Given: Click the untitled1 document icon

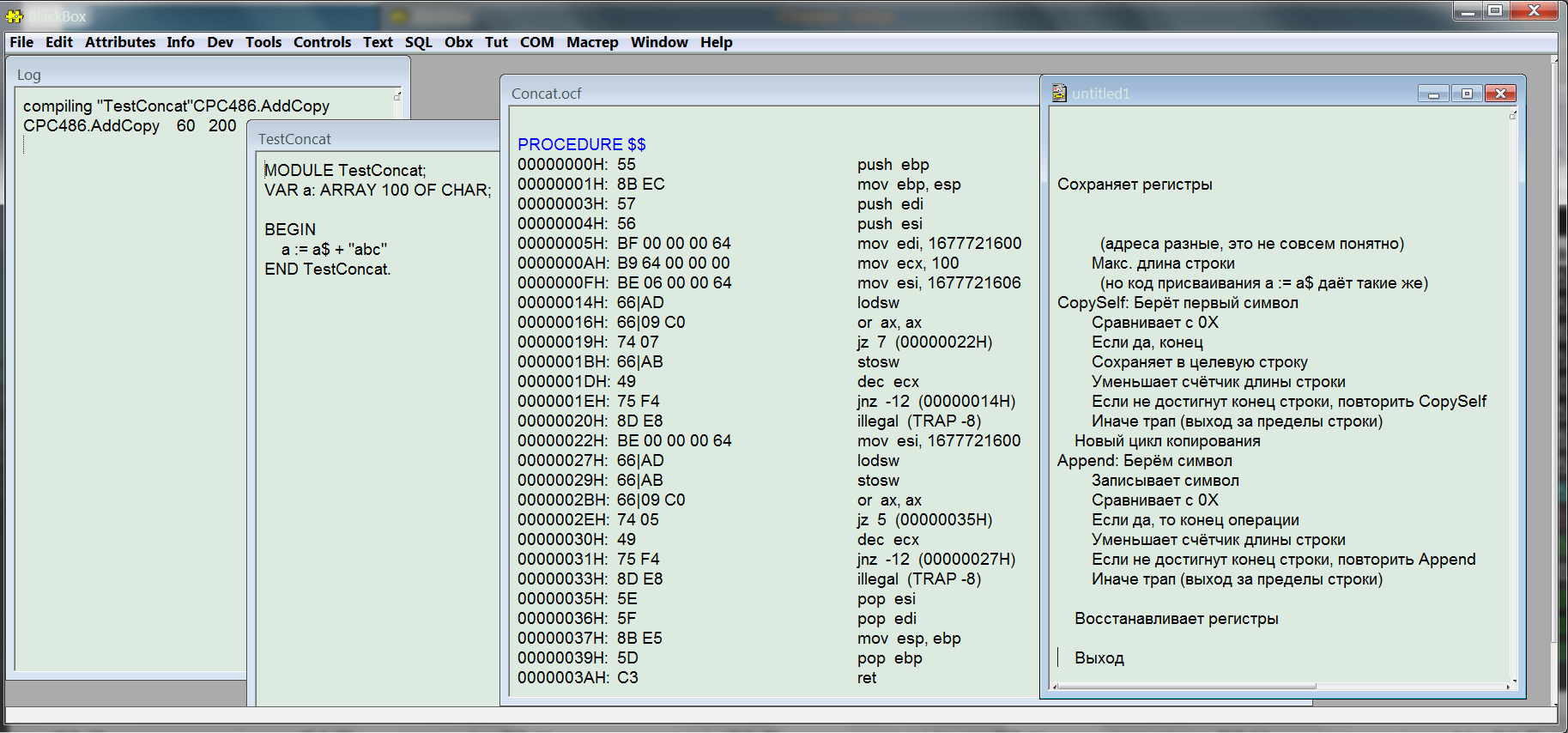Looking at the screenshot, I should pyautogui.click(x=1059, y=94).
